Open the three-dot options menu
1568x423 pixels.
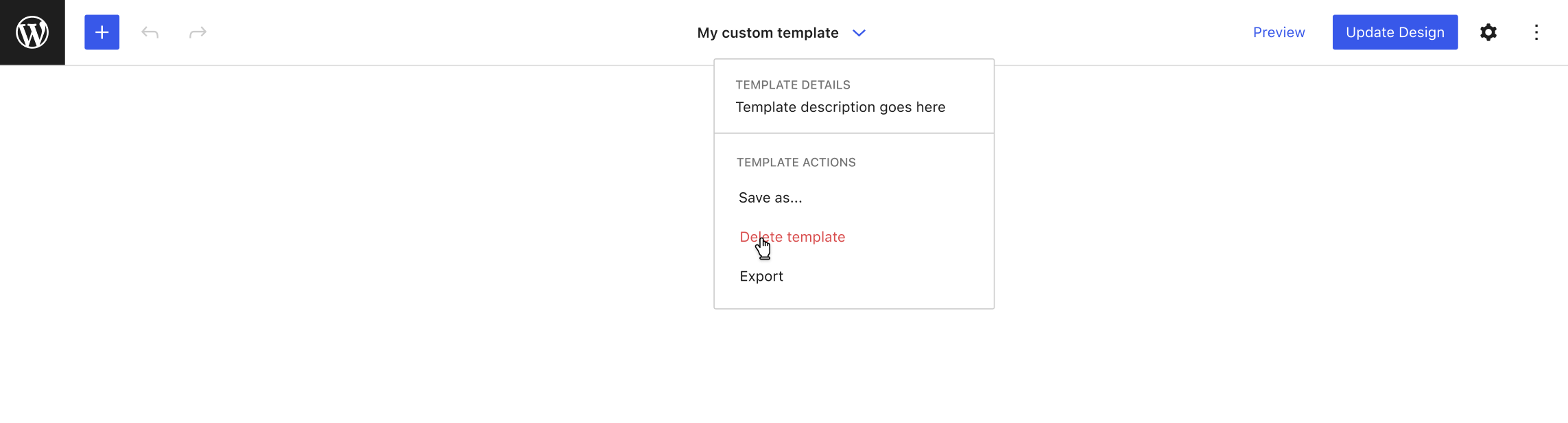click(x=1536, y=32)
